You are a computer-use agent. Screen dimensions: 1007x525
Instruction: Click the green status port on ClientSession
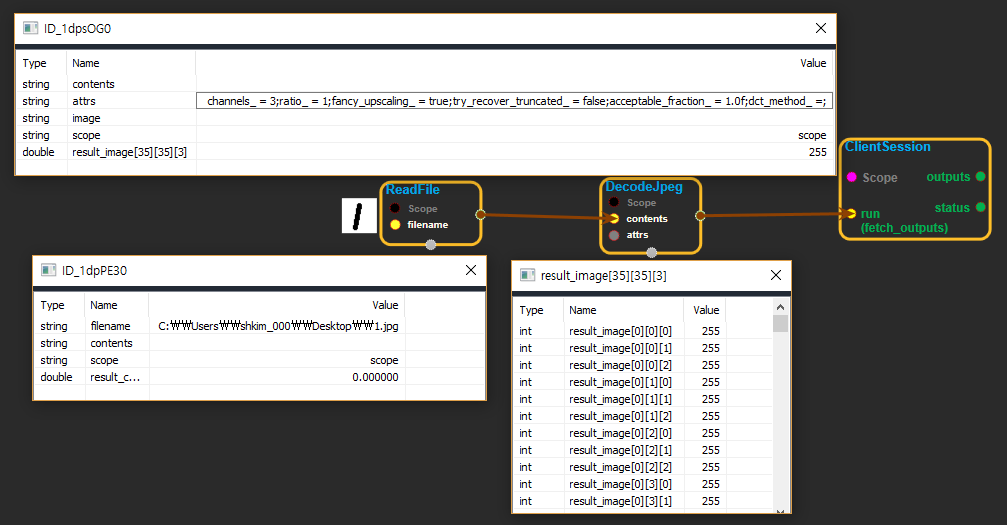[x=980, y=208]
